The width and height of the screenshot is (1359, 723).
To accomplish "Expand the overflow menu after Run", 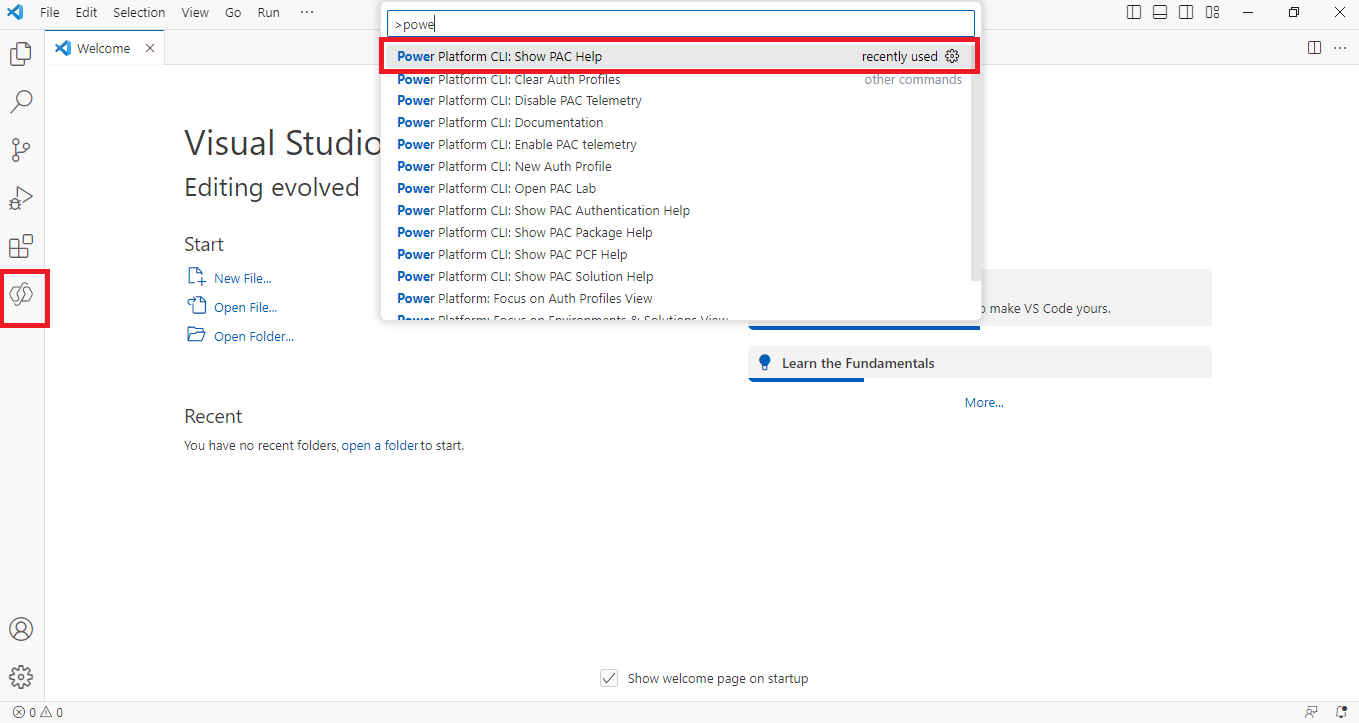I will pyautogui.click(x=306, y=12).
